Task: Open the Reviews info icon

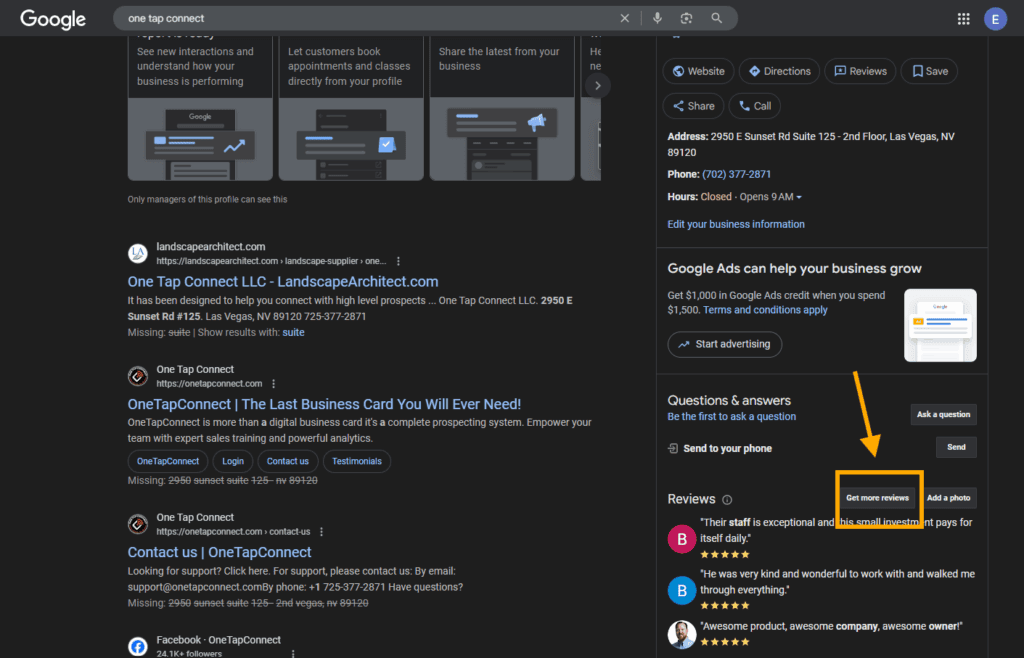Action: pyautogui.click(x=727, y=500)
